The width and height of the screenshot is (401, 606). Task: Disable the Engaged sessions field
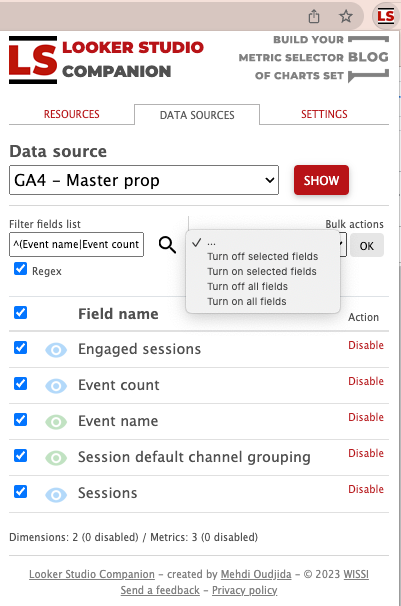pos(366,345)
